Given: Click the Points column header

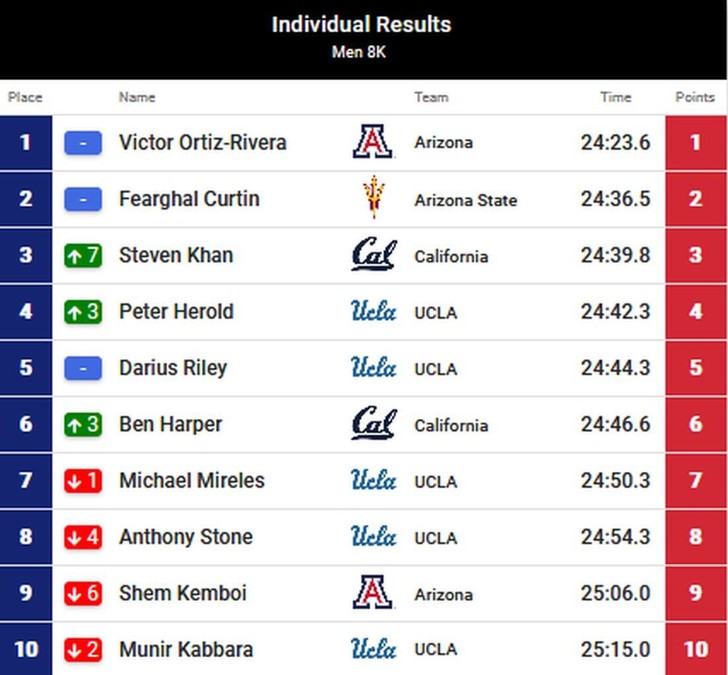Looking at the screenshot, I should (695, 97).
